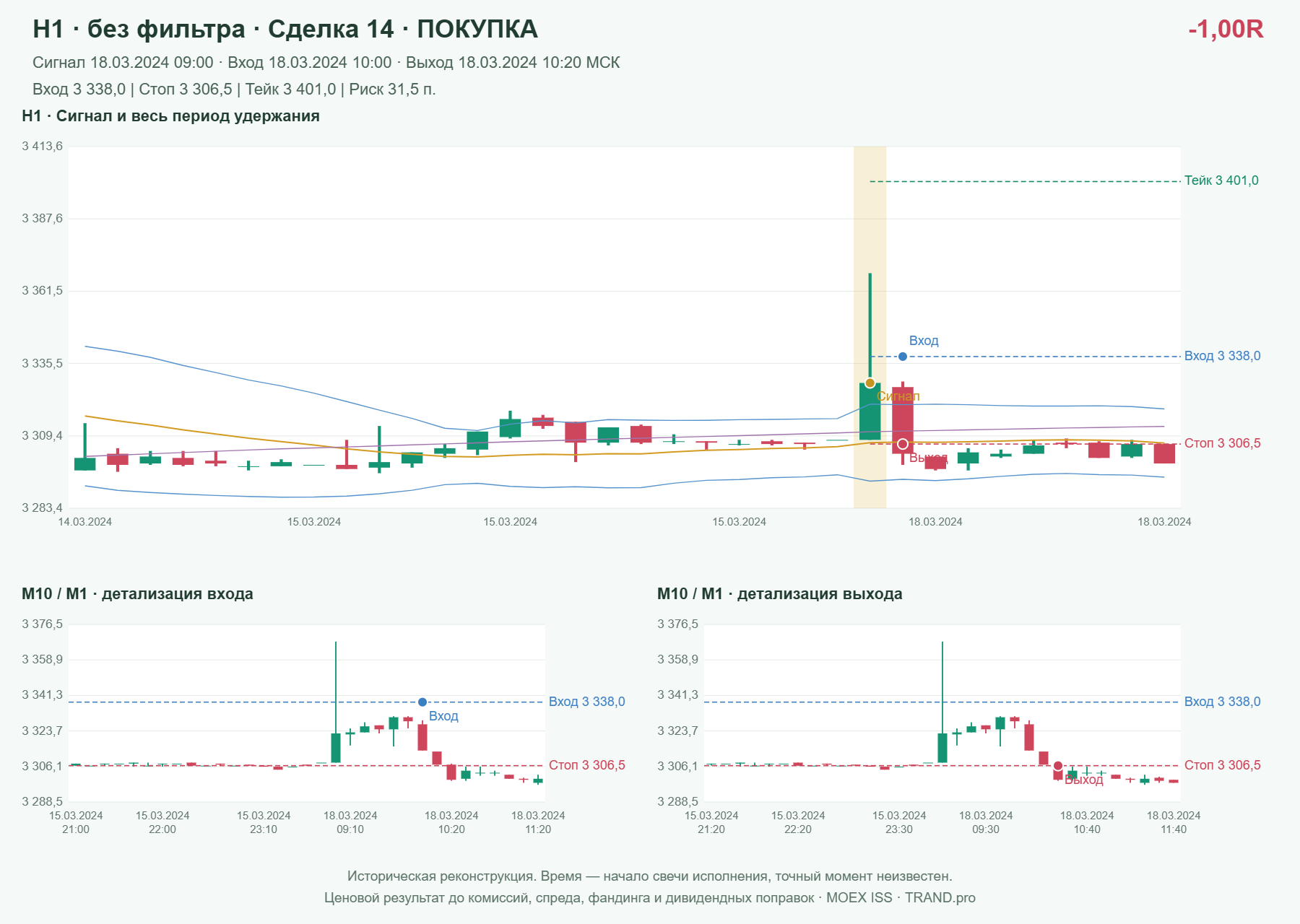Click the 'Сигнал' annotation text

(x=898, y=396)
